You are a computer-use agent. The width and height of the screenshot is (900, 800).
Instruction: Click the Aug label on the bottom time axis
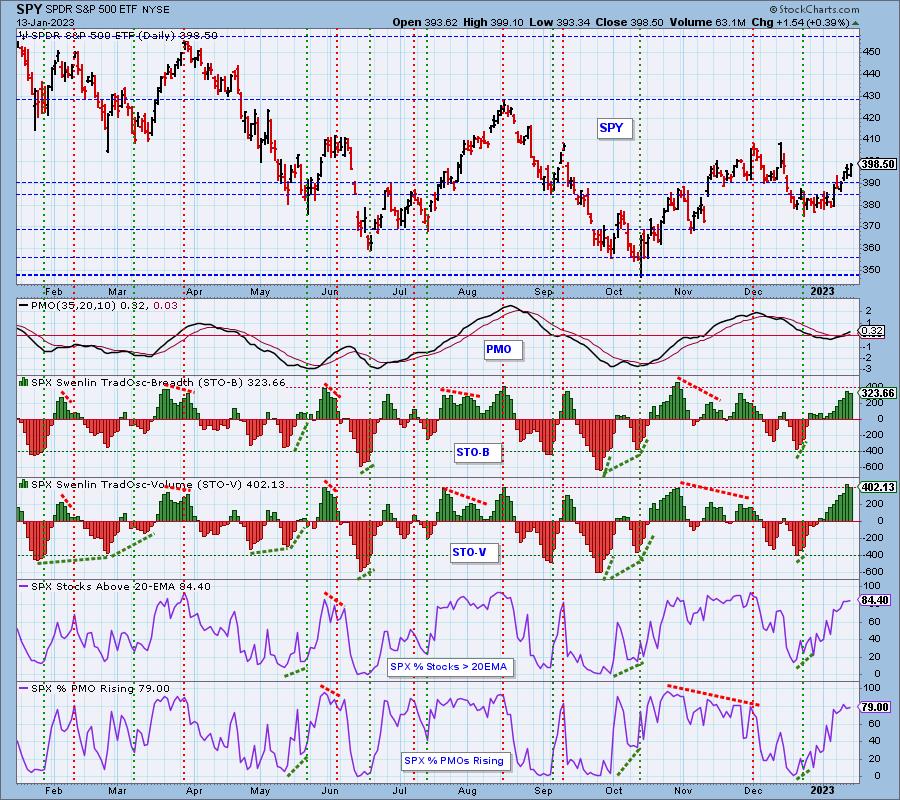(467, 790)
